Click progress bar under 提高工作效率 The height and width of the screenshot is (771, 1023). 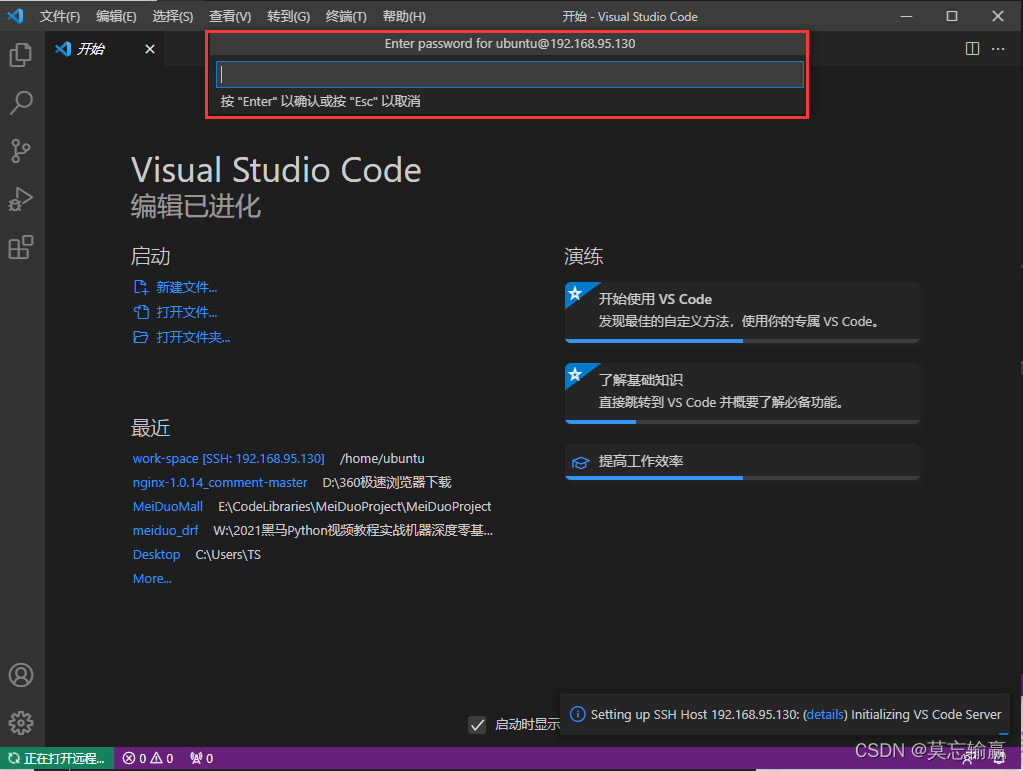(742, 478)
